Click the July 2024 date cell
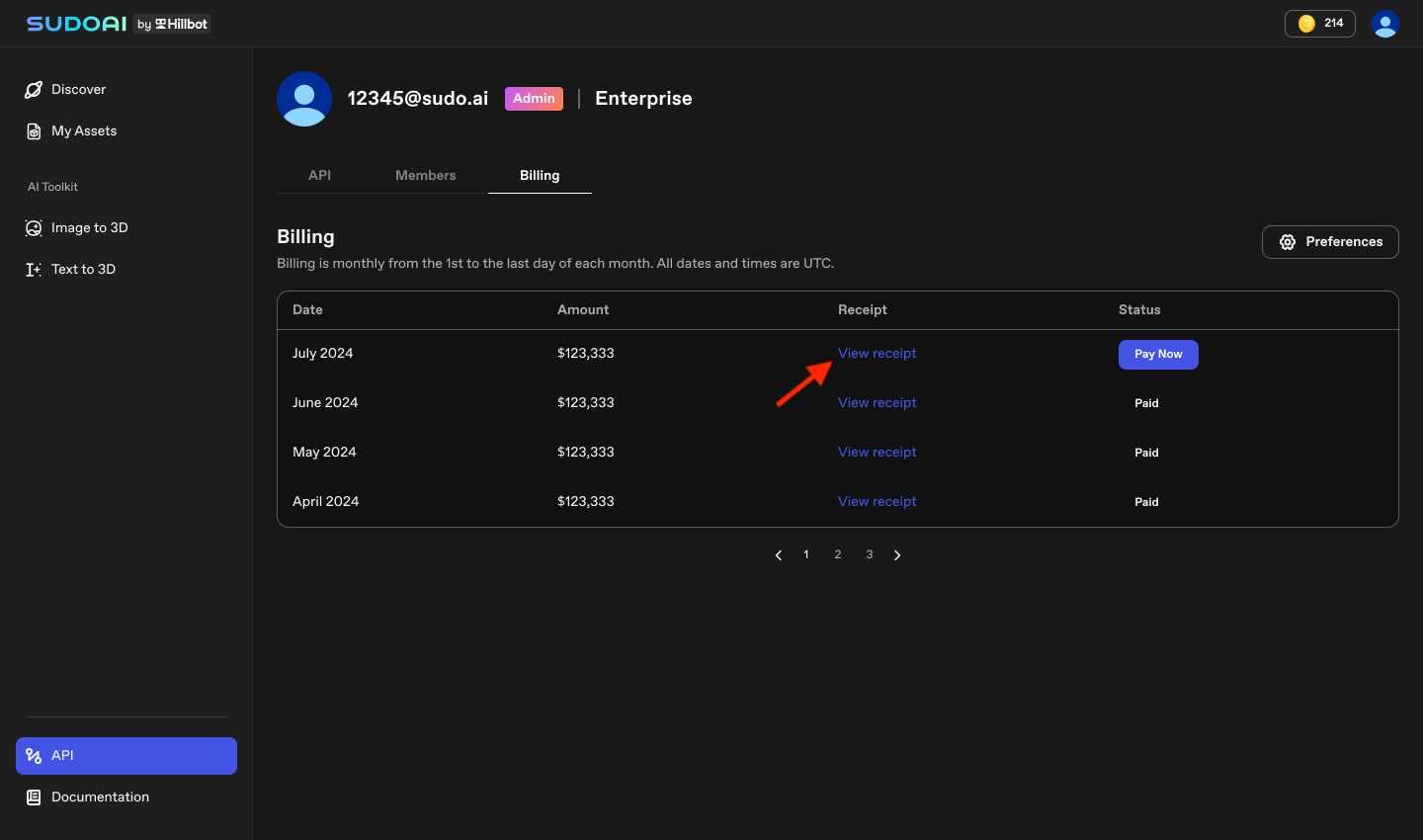The image size is (1423, 840). (x=323, y=354)
